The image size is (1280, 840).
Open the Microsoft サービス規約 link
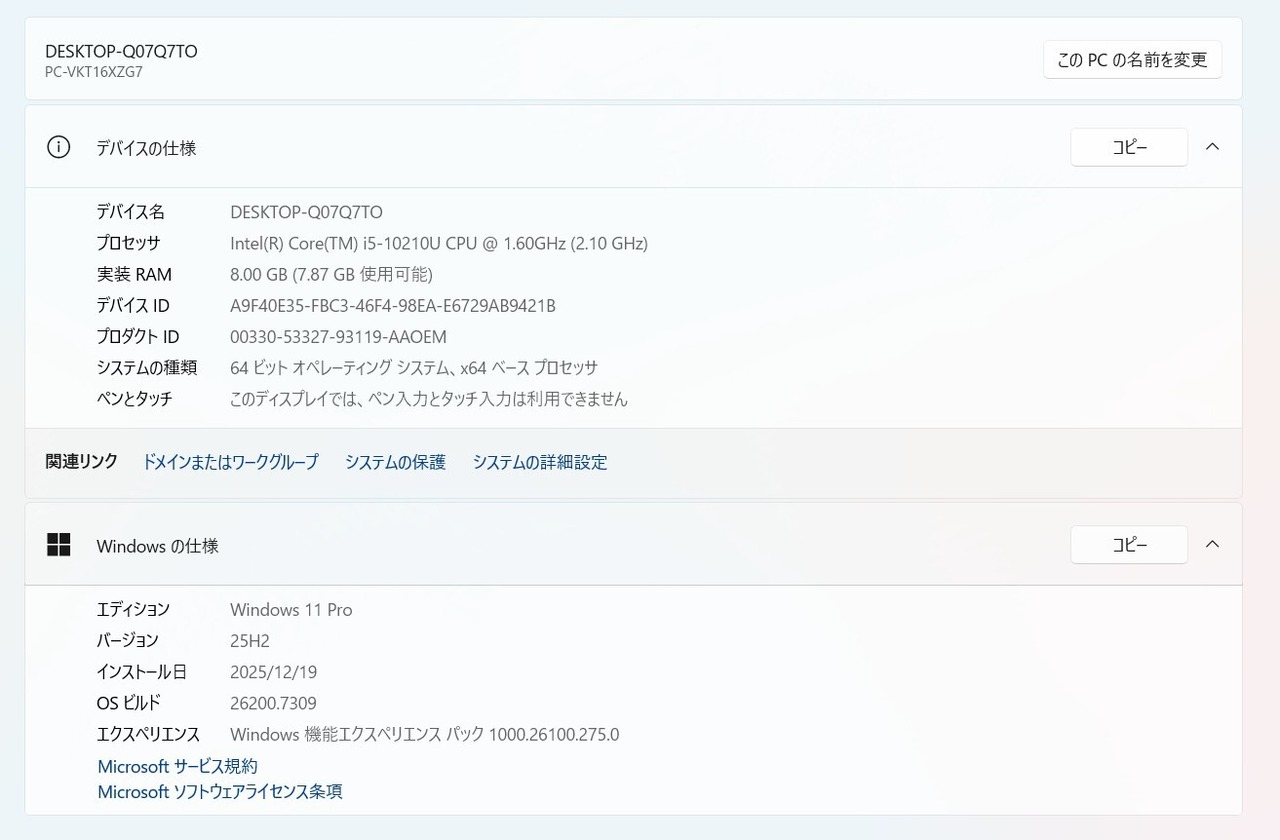(x=177, y=766)
